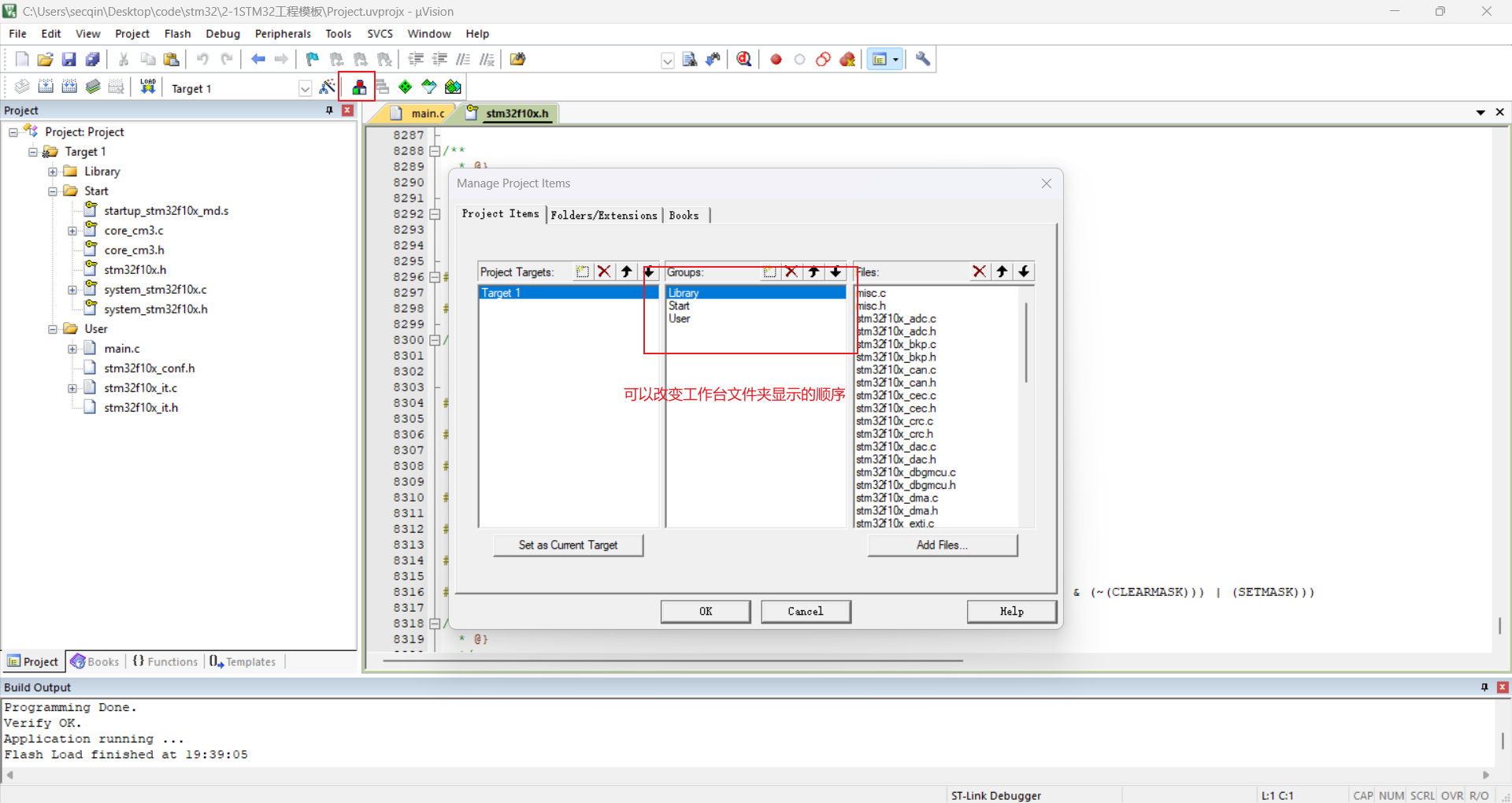Viewport: 1512px width, 803px height.
Task: Click Cancel in Manage Project Items
Action: (806, 612)
